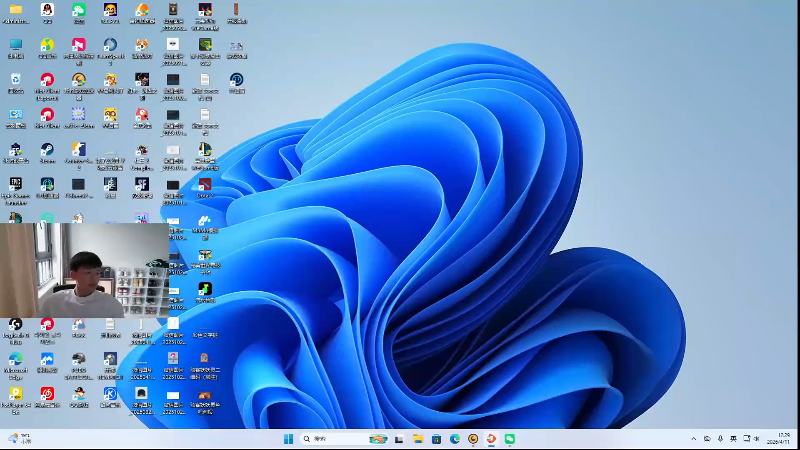Open the This PC desktop icon

coord(16,46)
